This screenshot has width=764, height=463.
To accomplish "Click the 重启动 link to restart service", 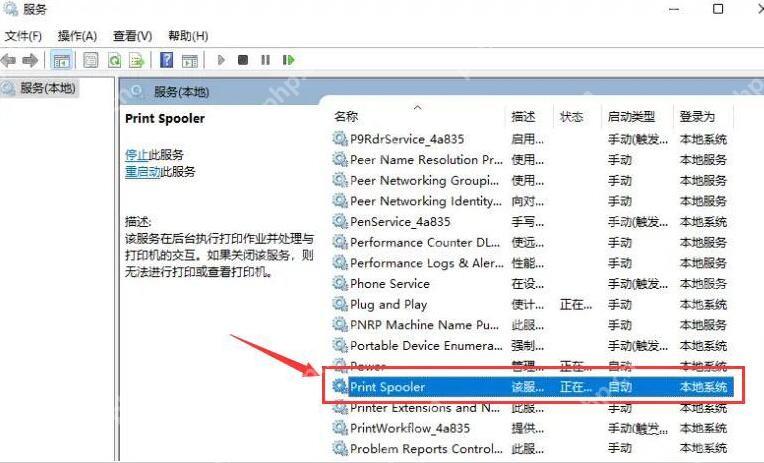I will 142,172.
